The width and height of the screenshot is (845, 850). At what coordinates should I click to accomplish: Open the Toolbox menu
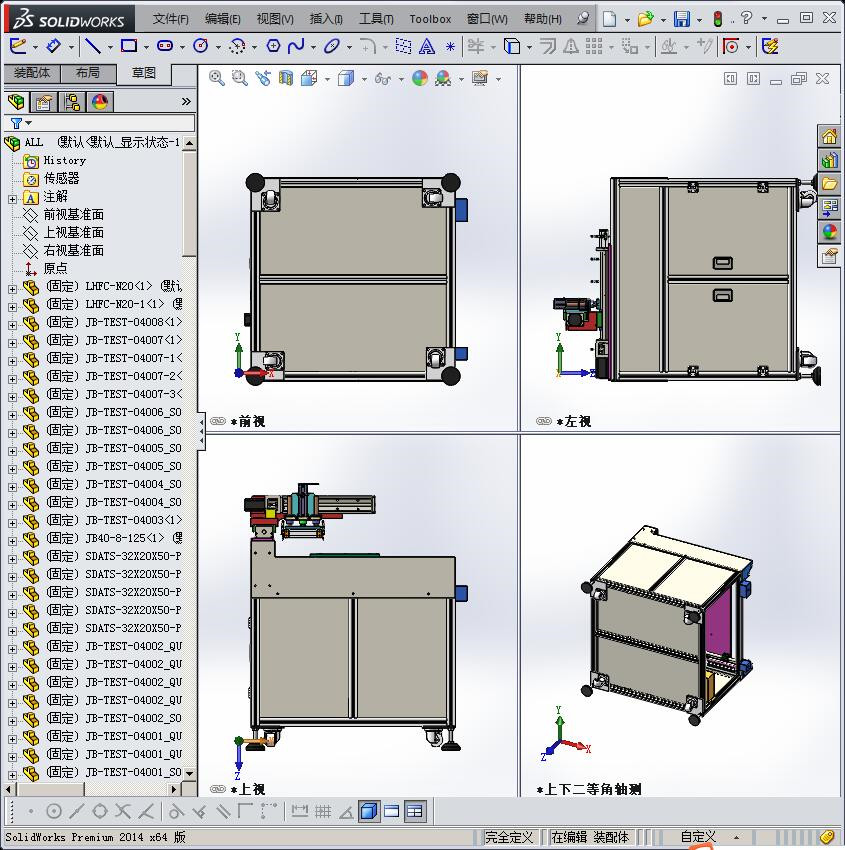pyautogui.click(x=430, y=19)
